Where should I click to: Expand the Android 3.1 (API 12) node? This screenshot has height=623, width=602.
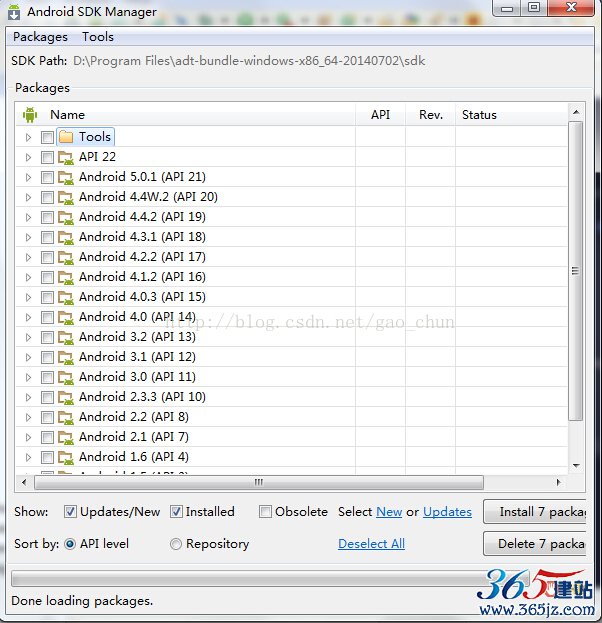28,357
